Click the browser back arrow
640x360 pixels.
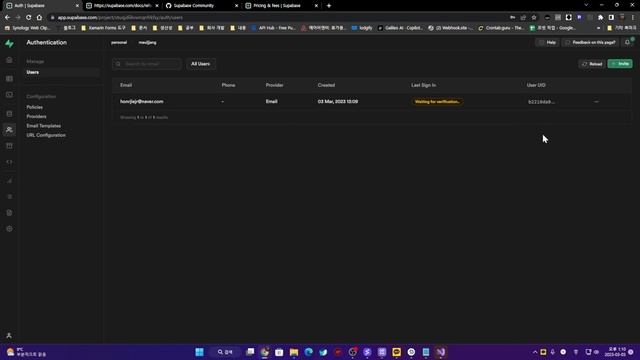pos(7,18)
